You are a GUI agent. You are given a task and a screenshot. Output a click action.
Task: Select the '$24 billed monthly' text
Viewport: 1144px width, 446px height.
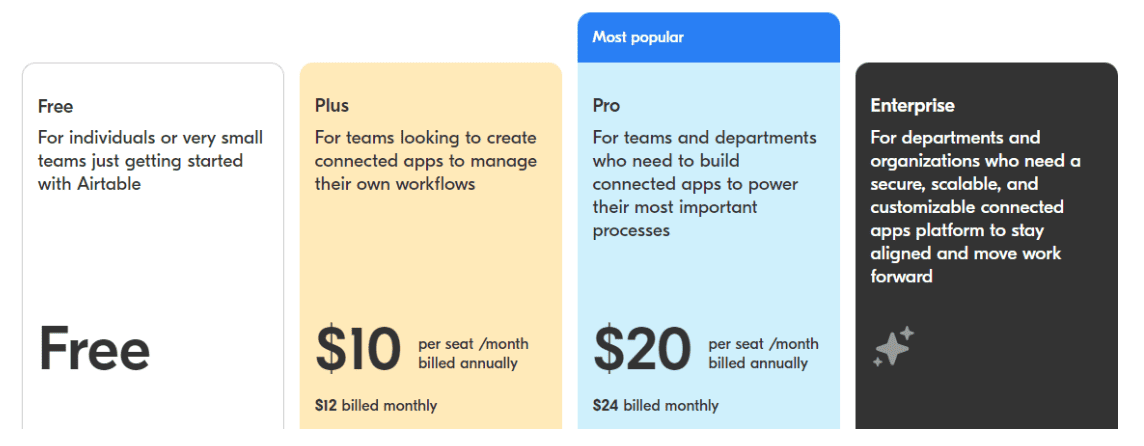[x=655, y=405]
